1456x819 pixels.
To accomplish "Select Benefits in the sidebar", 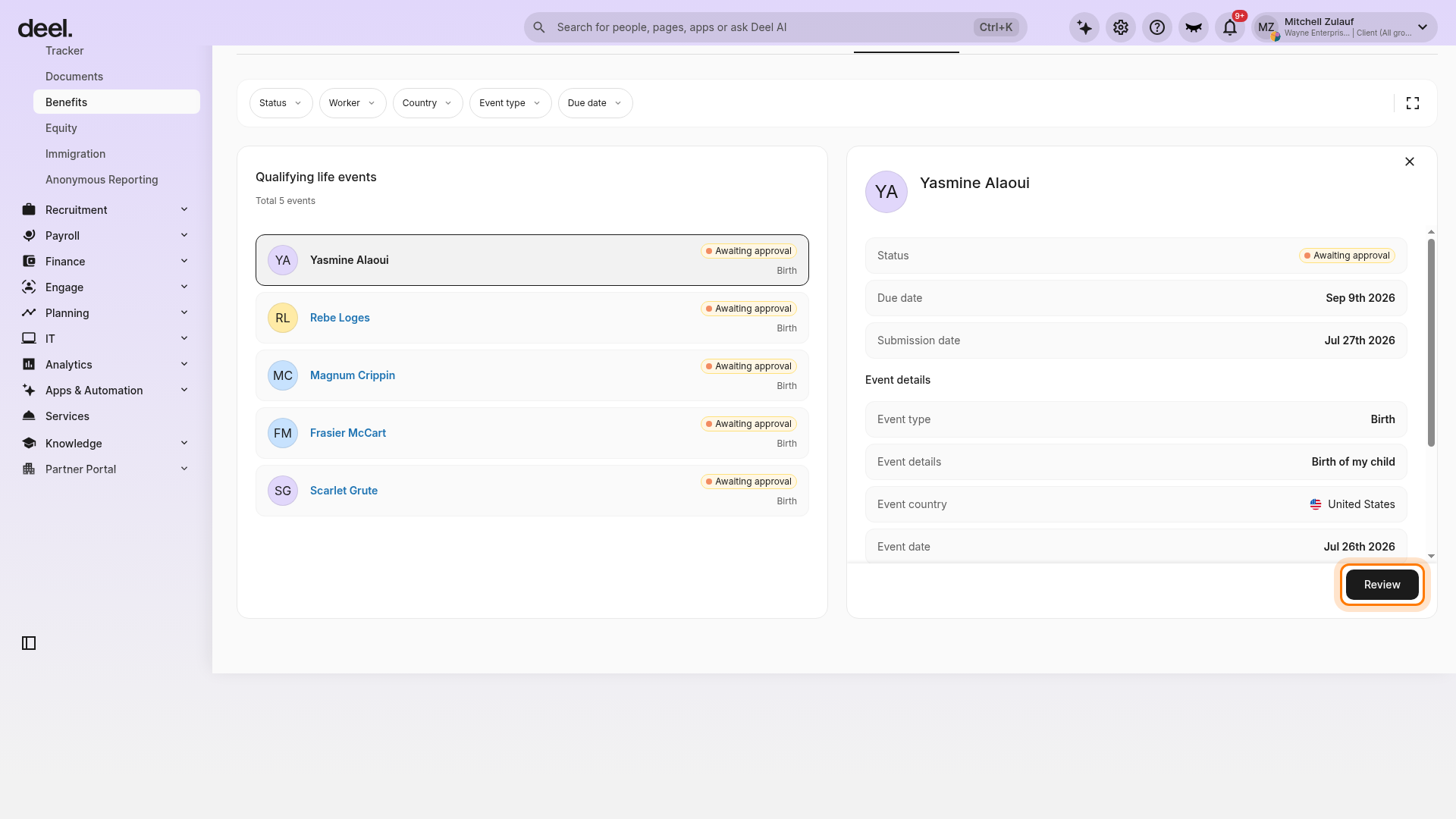I will pos(117,102).
